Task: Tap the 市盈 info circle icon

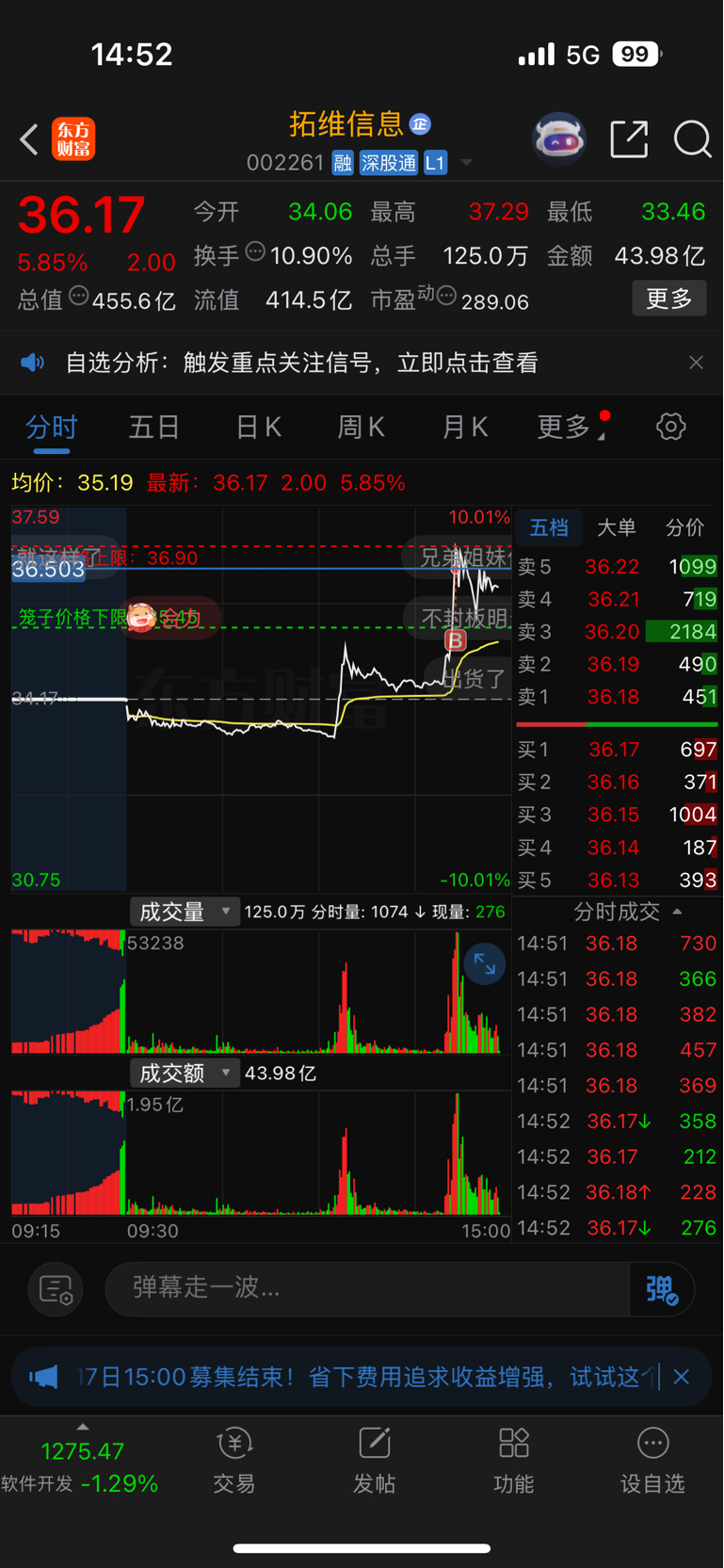Action: click(x=446, y=297)
